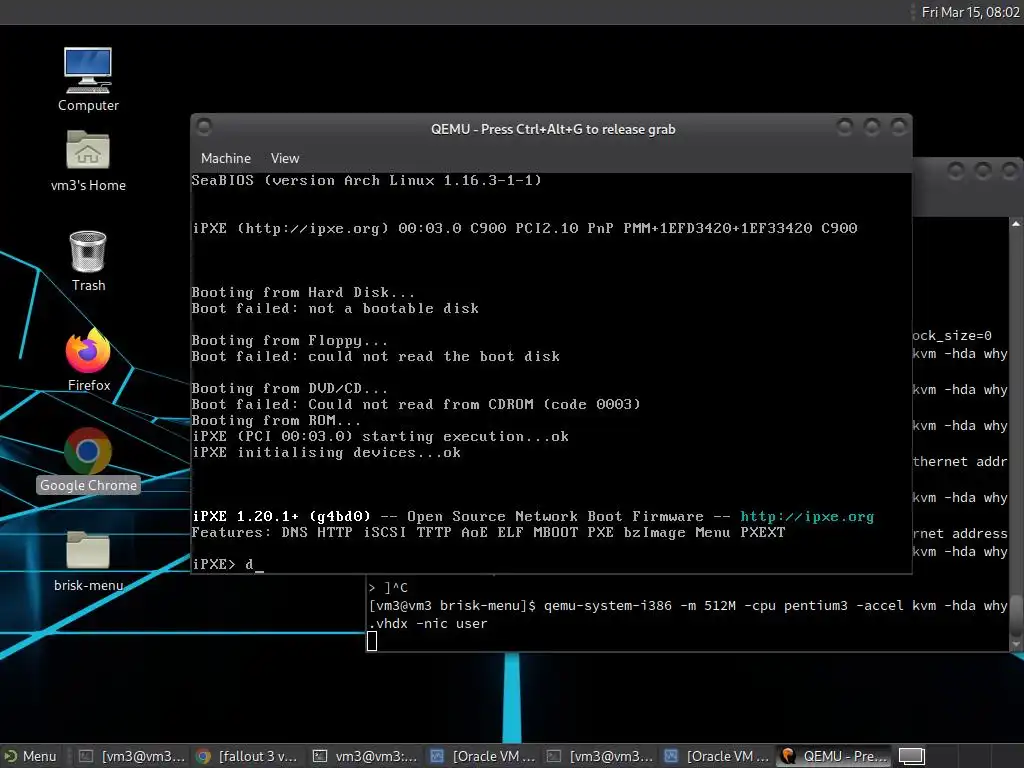Open the brisk-menu folder icon
The height and width of the screenshot is (768, 1024).
(88, 560)
